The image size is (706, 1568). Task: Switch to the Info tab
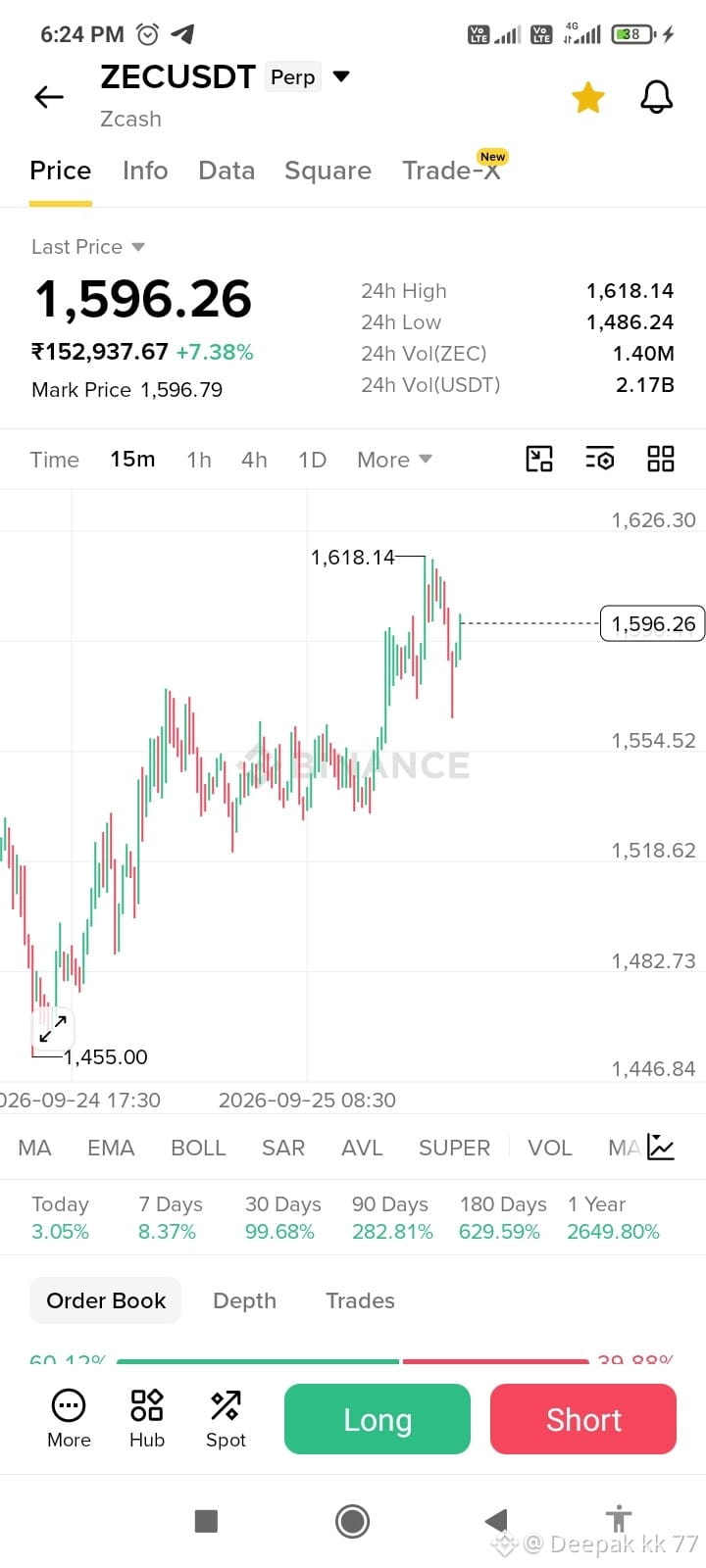[x=145, y=171]
